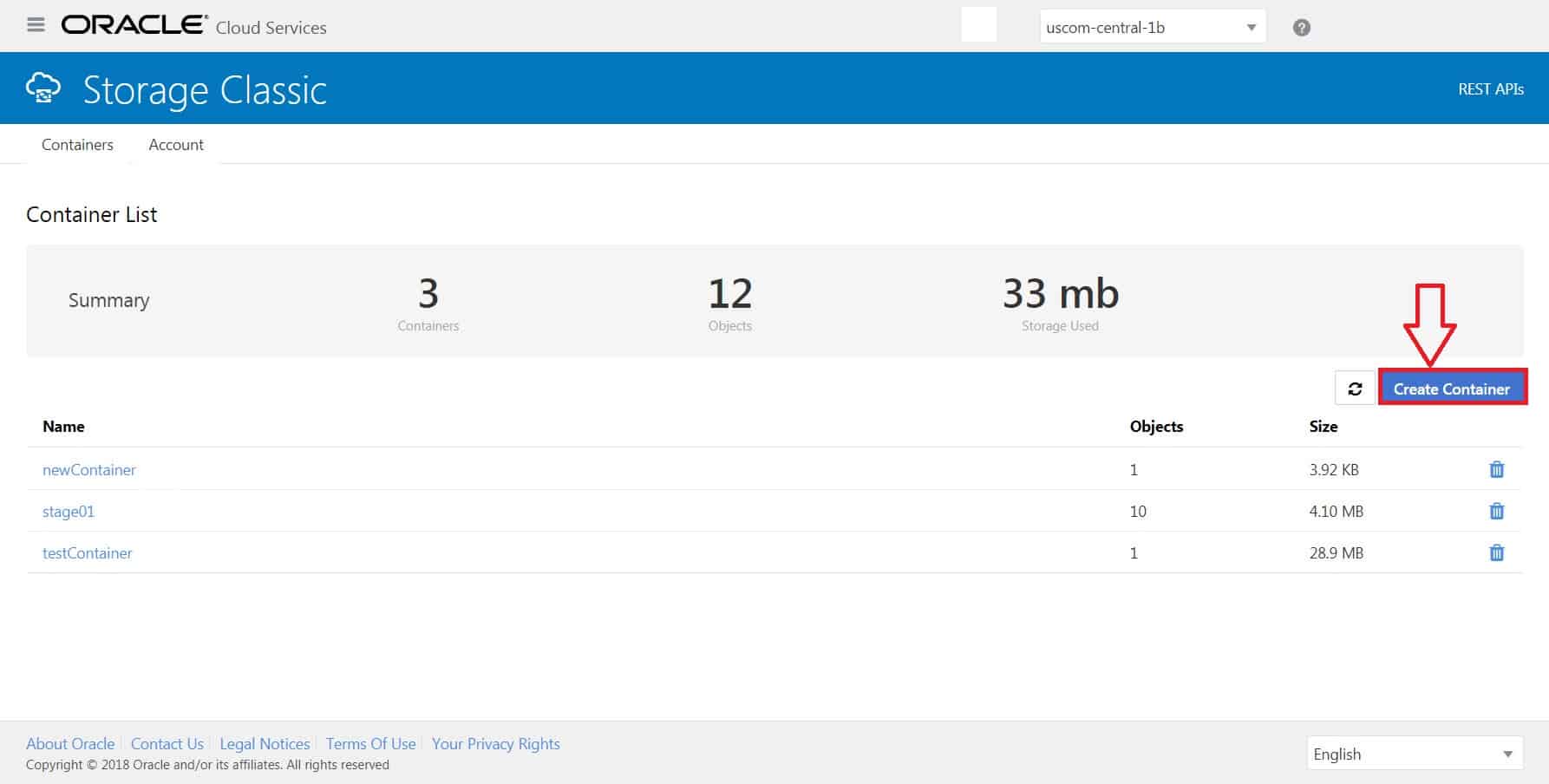Open the English language dropdown
Viewport: 1549px width, 784px height.
pyautogui.click(x=1415, y=754)
